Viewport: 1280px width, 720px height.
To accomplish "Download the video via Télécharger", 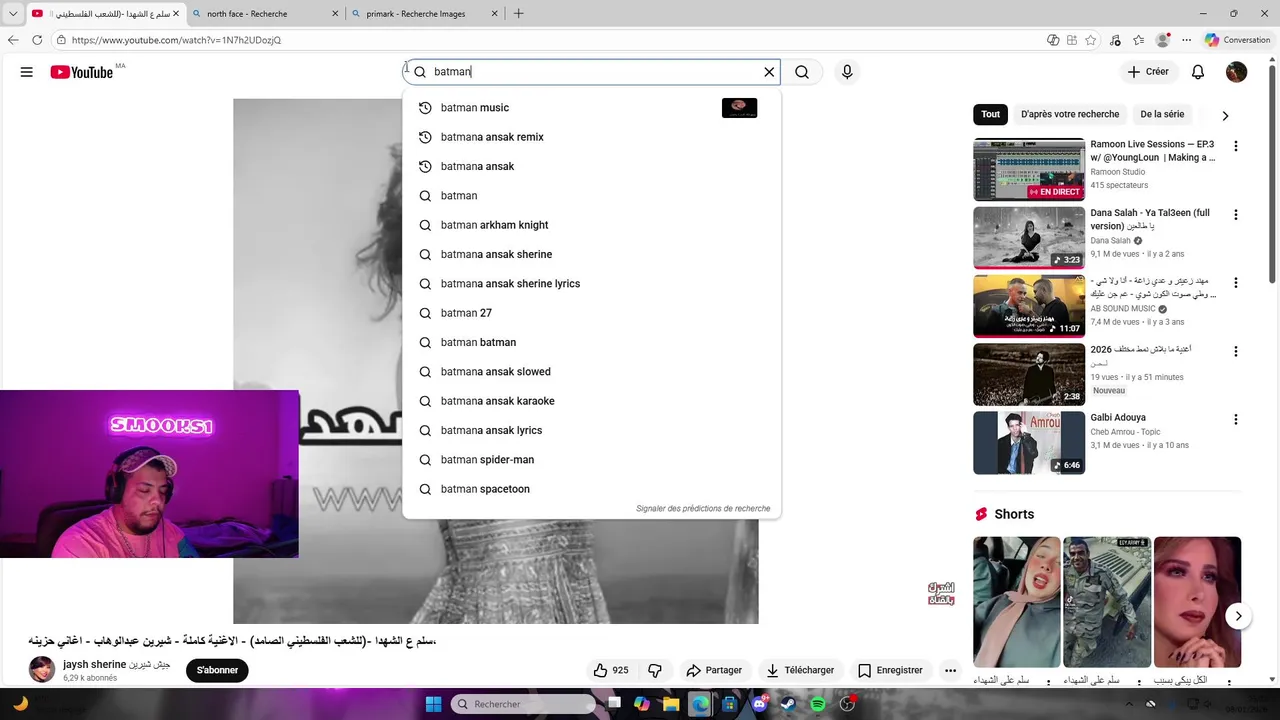I will [800, 670].
